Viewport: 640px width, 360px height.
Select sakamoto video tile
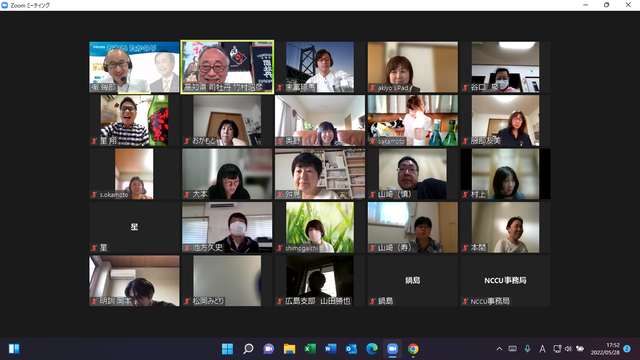pos(413,120)
